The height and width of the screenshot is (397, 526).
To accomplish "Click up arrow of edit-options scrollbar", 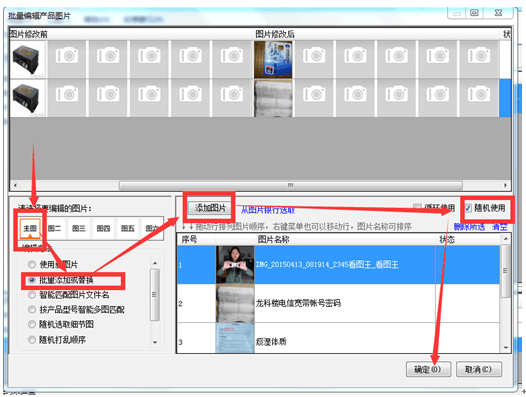I will click(x=155, y=263).
